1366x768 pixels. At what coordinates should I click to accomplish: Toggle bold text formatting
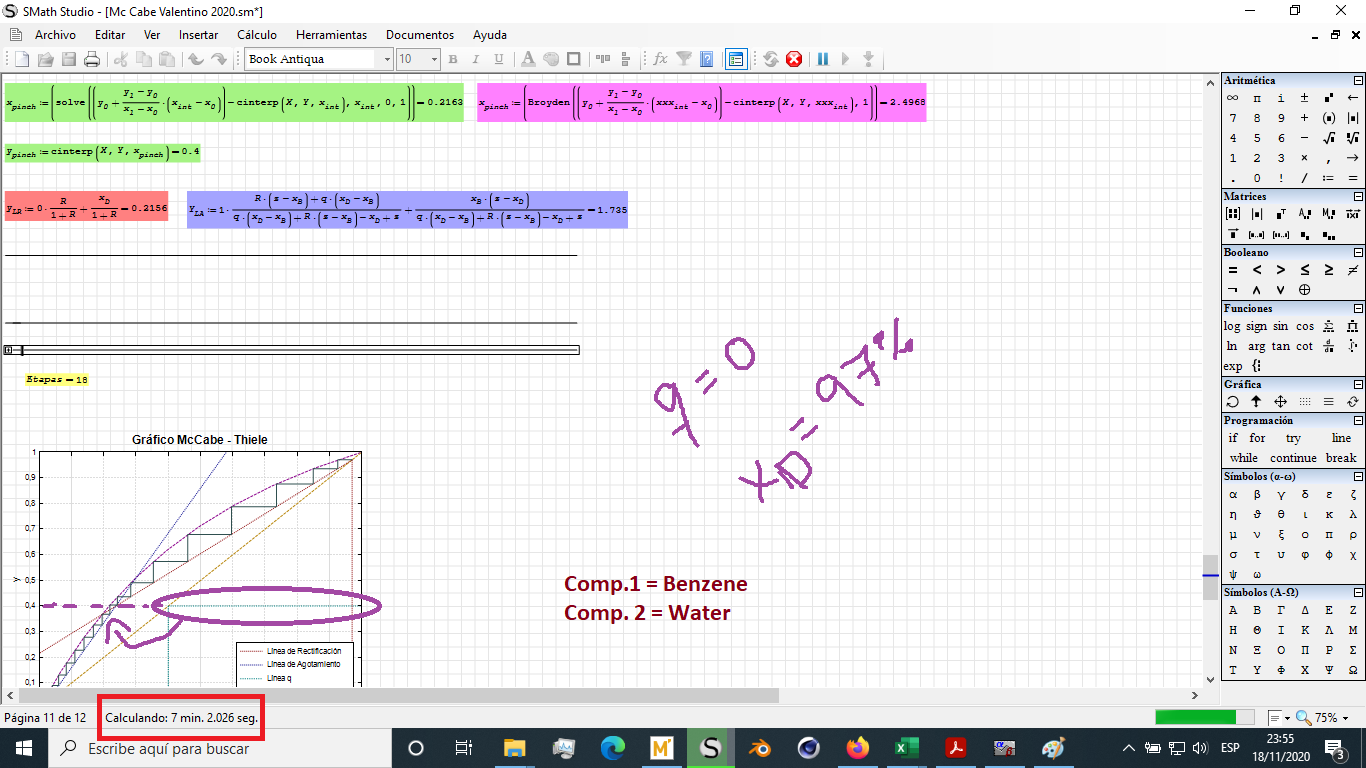click(452, 59)
